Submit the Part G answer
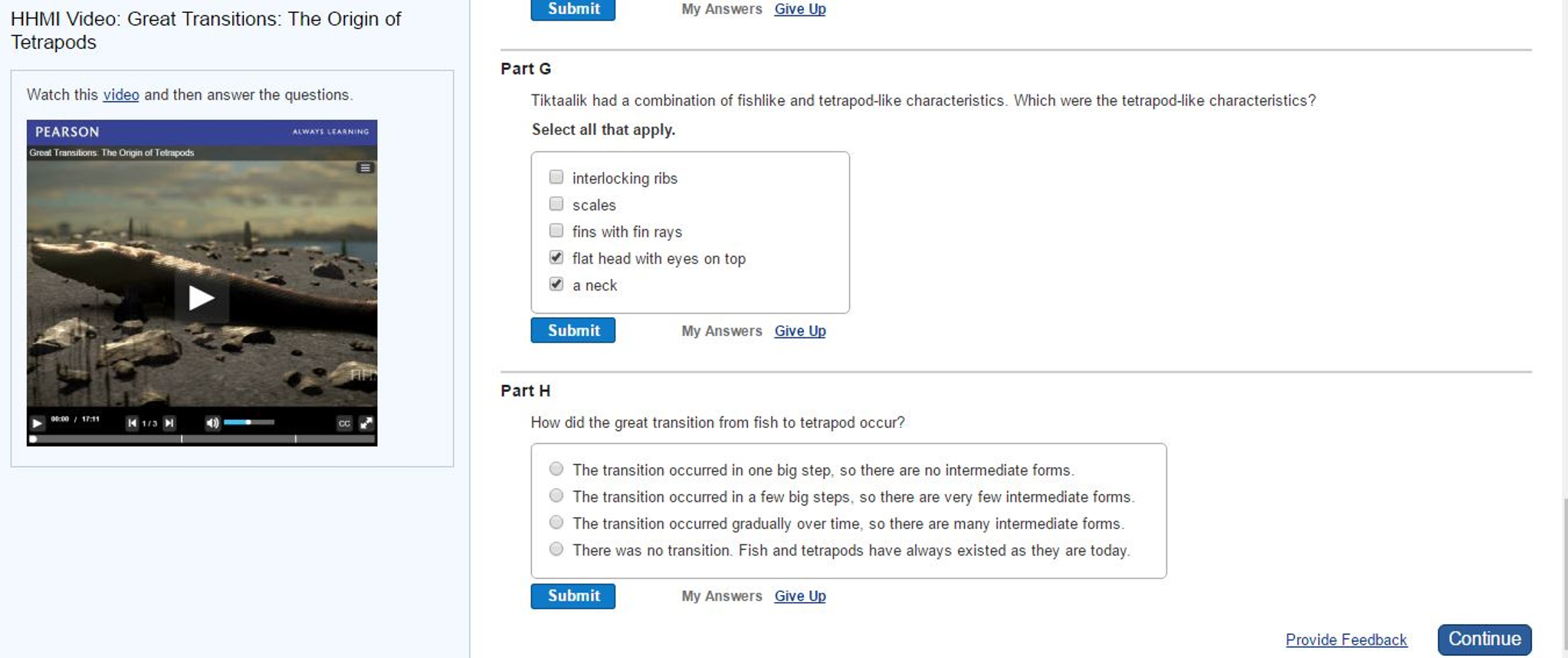Image resolution: width=1568 pixels, height=658 pixels. (572, 331)
